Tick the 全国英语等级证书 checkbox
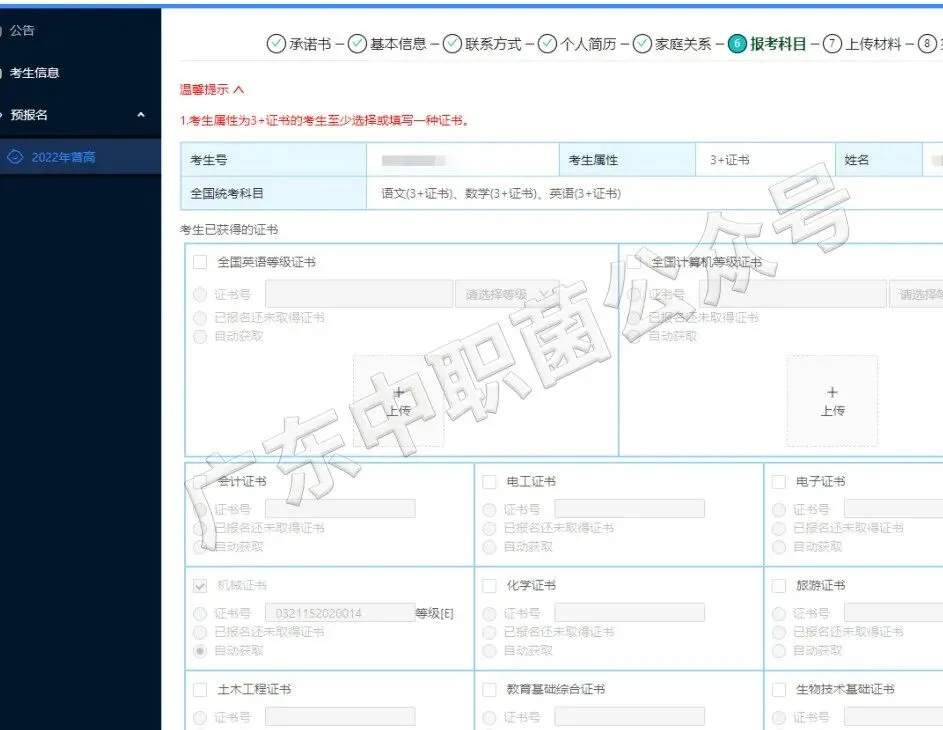The height and width of the screenshot is (730, 943). [x=200, y=262]
